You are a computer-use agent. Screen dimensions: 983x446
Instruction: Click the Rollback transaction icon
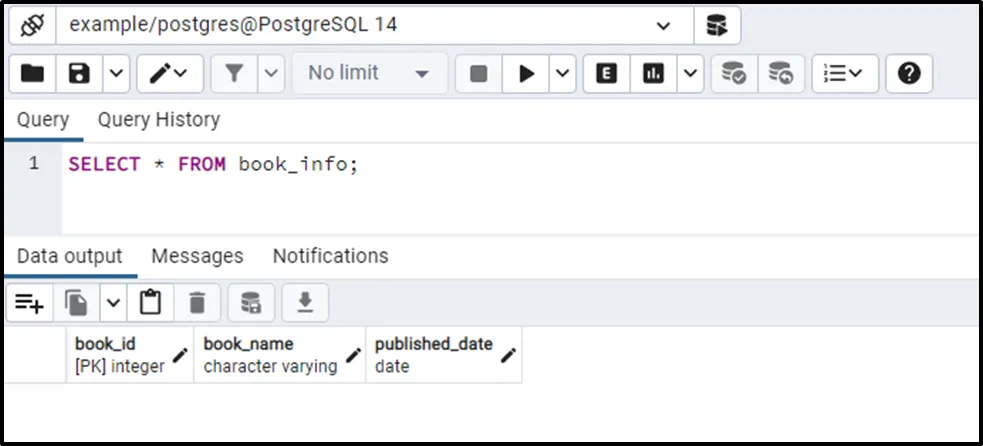780,73
